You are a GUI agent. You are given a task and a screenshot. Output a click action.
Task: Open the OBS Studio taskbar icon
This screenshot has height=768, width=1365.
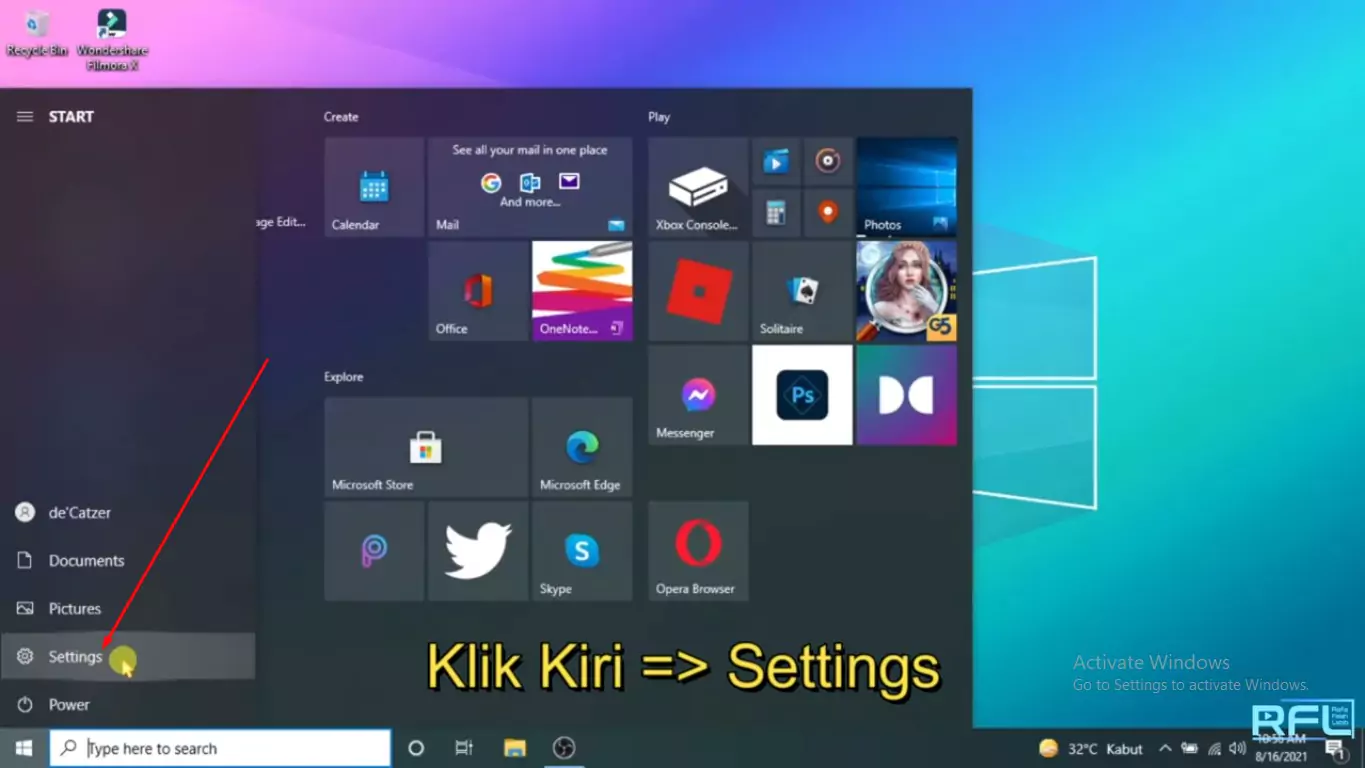point(564,748)
